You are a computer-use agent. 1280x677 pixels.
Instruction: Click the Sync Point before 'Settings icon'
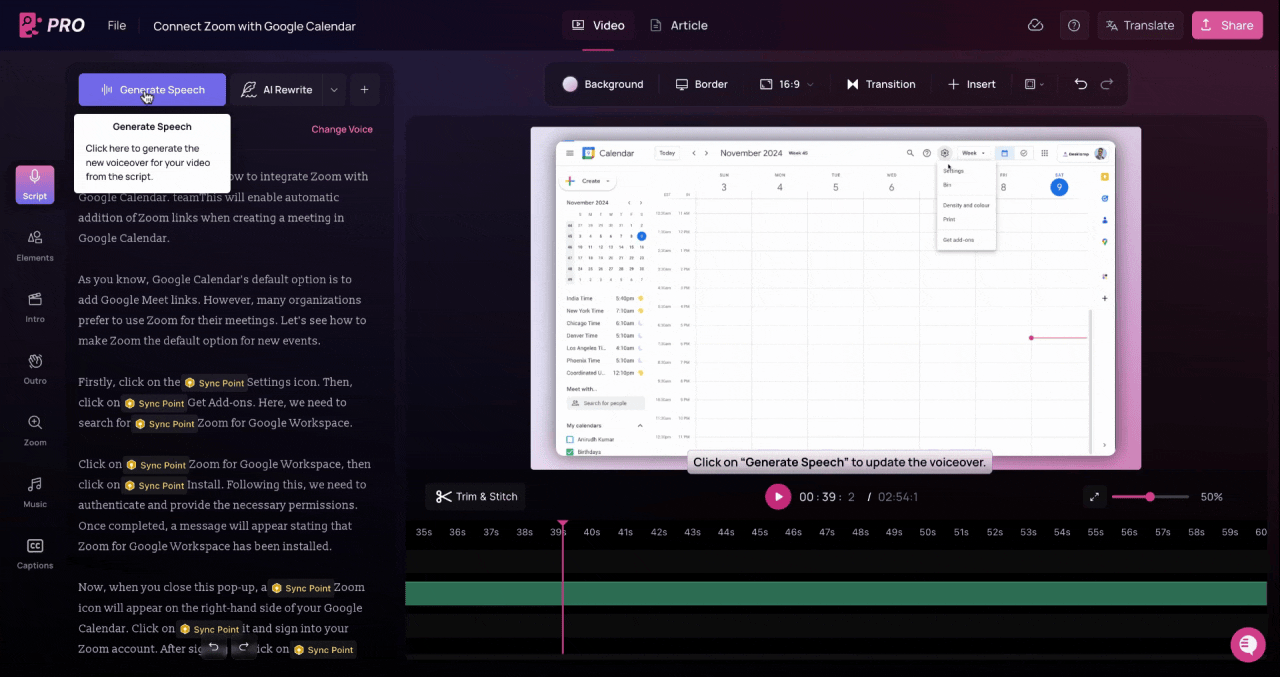[x=214, y=382]
